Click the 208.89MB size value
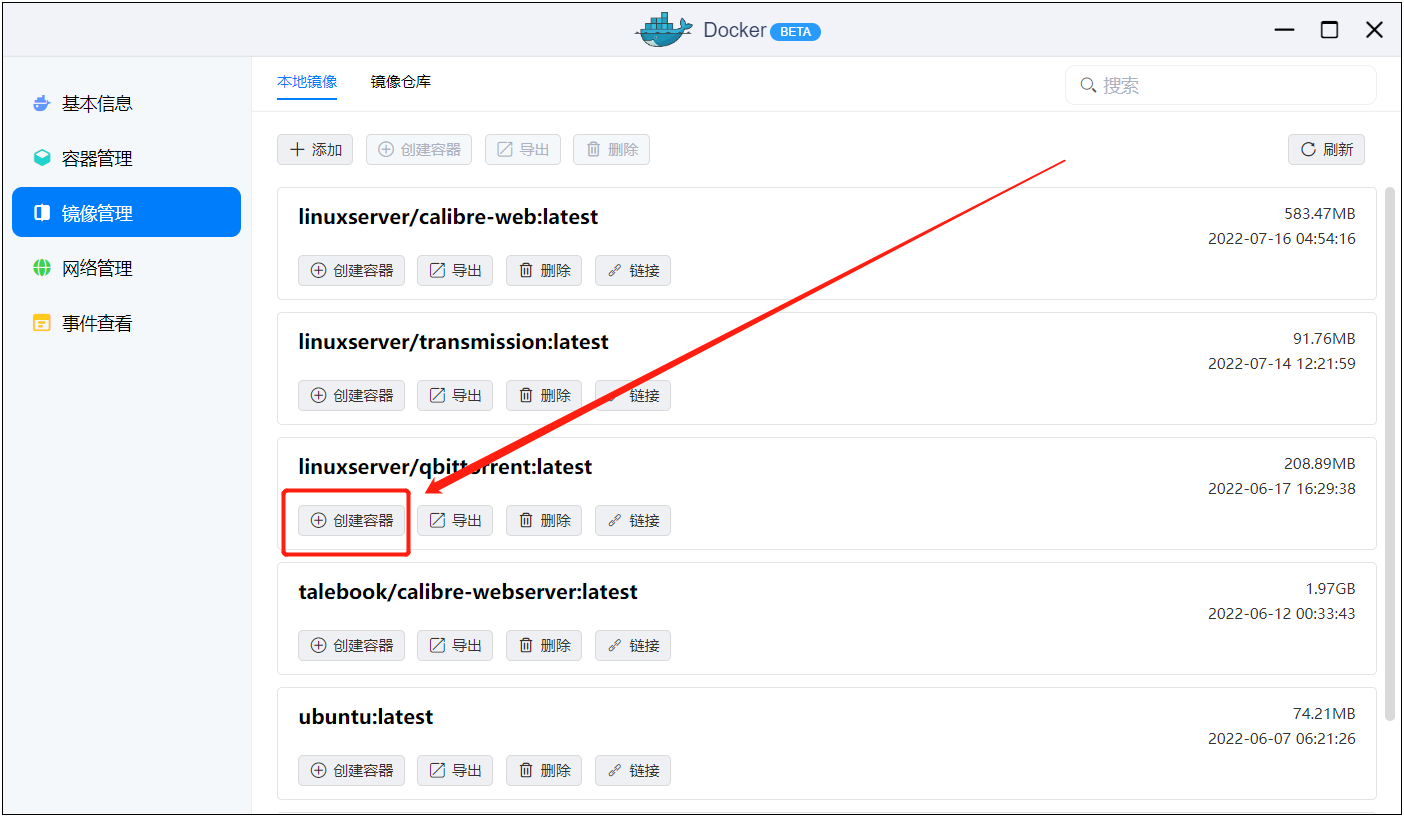This screenshot has width=1404, height=818. (1320, 464)
